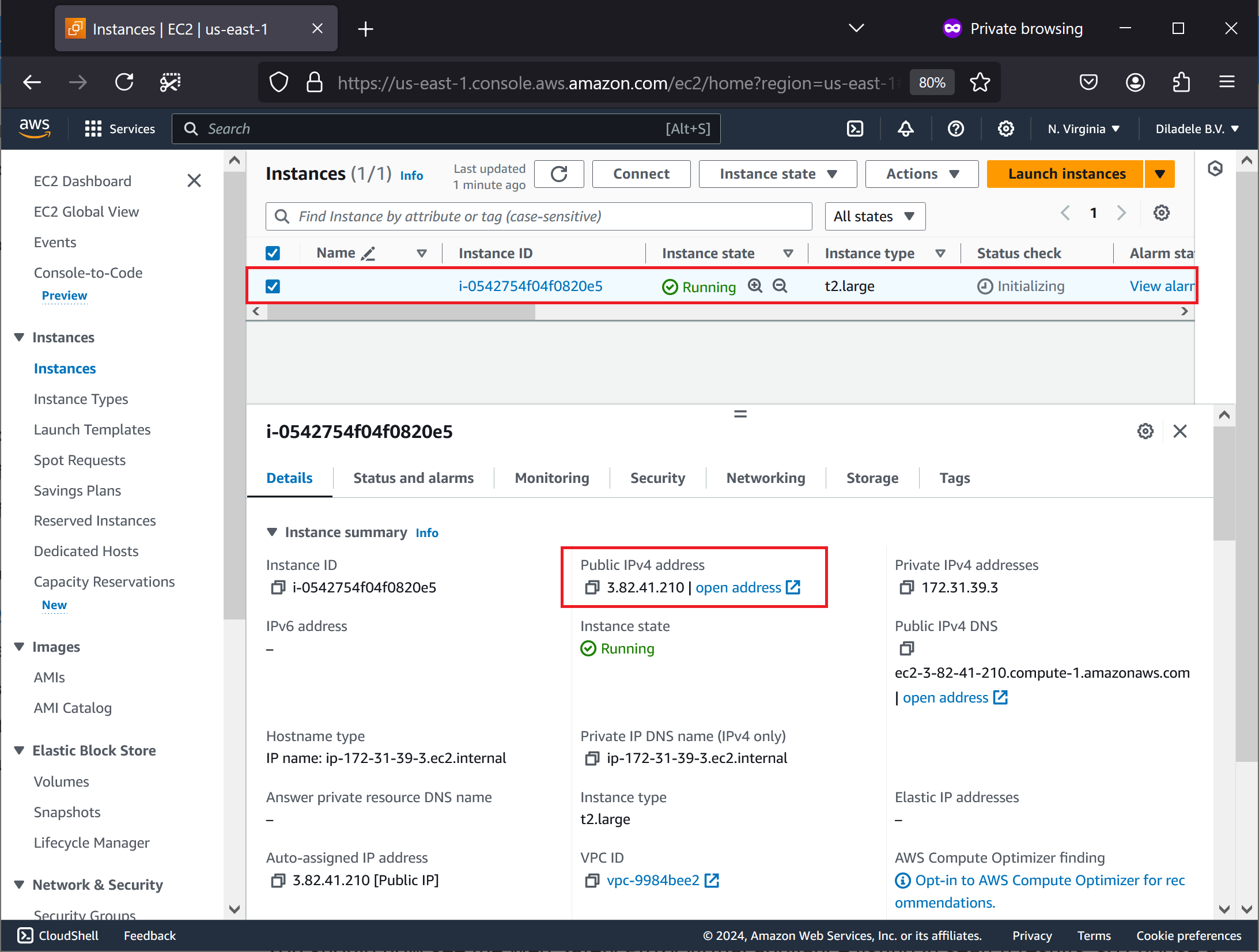The image size is (1259, 952).
Task: Open the vpc-9984bee2 link
Action: point(663,881)
